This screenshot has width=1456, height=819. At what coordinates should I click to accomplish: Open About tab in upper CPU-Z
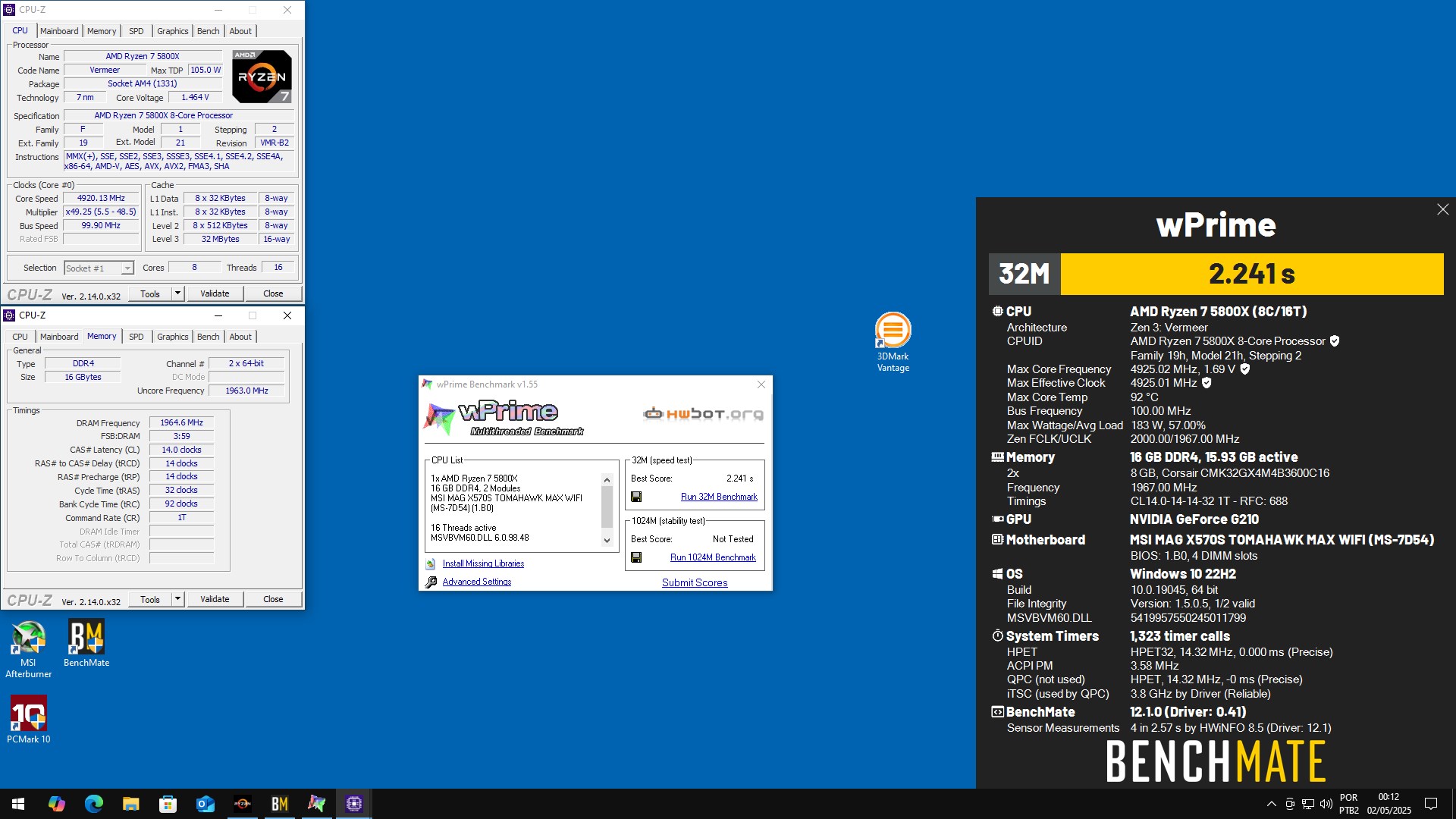240,31
